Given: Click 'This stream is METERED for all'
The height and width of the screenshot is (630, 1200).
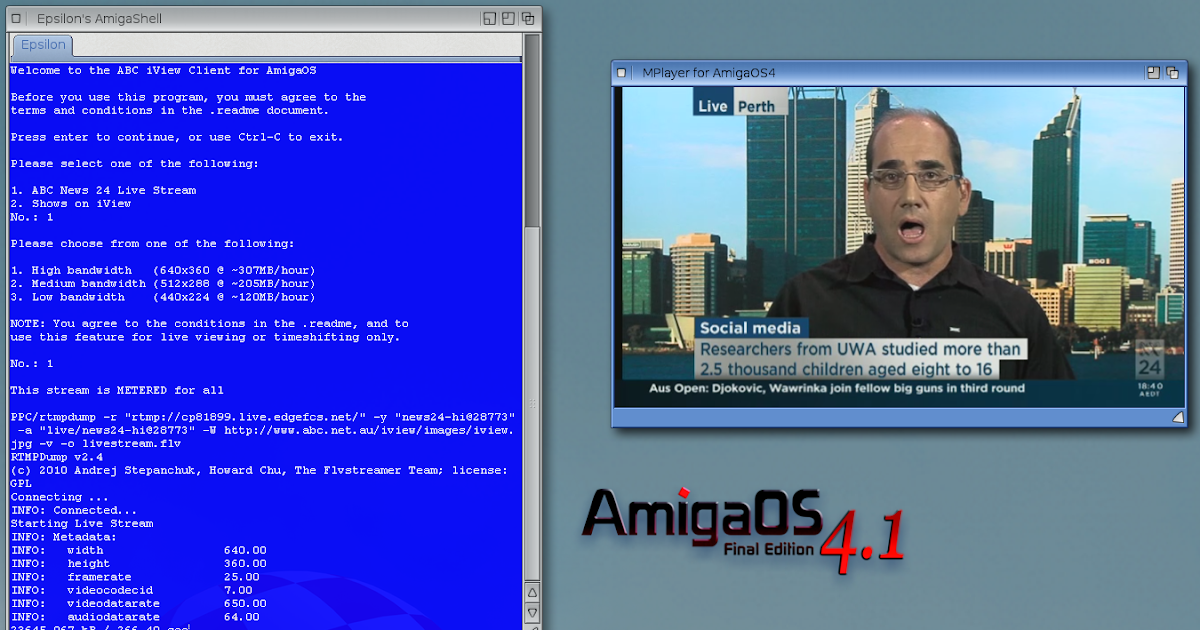Looking at the screenshot, I should 117,390.
